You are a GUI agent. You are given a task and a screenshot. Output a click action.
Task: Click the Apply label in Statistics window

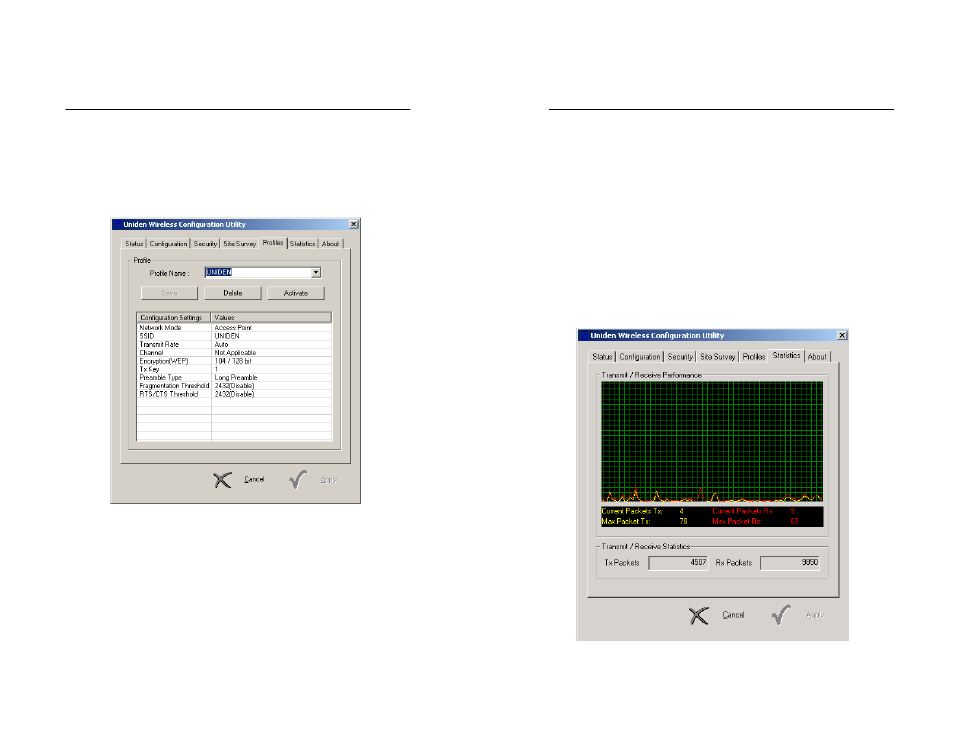click(815, 615)
